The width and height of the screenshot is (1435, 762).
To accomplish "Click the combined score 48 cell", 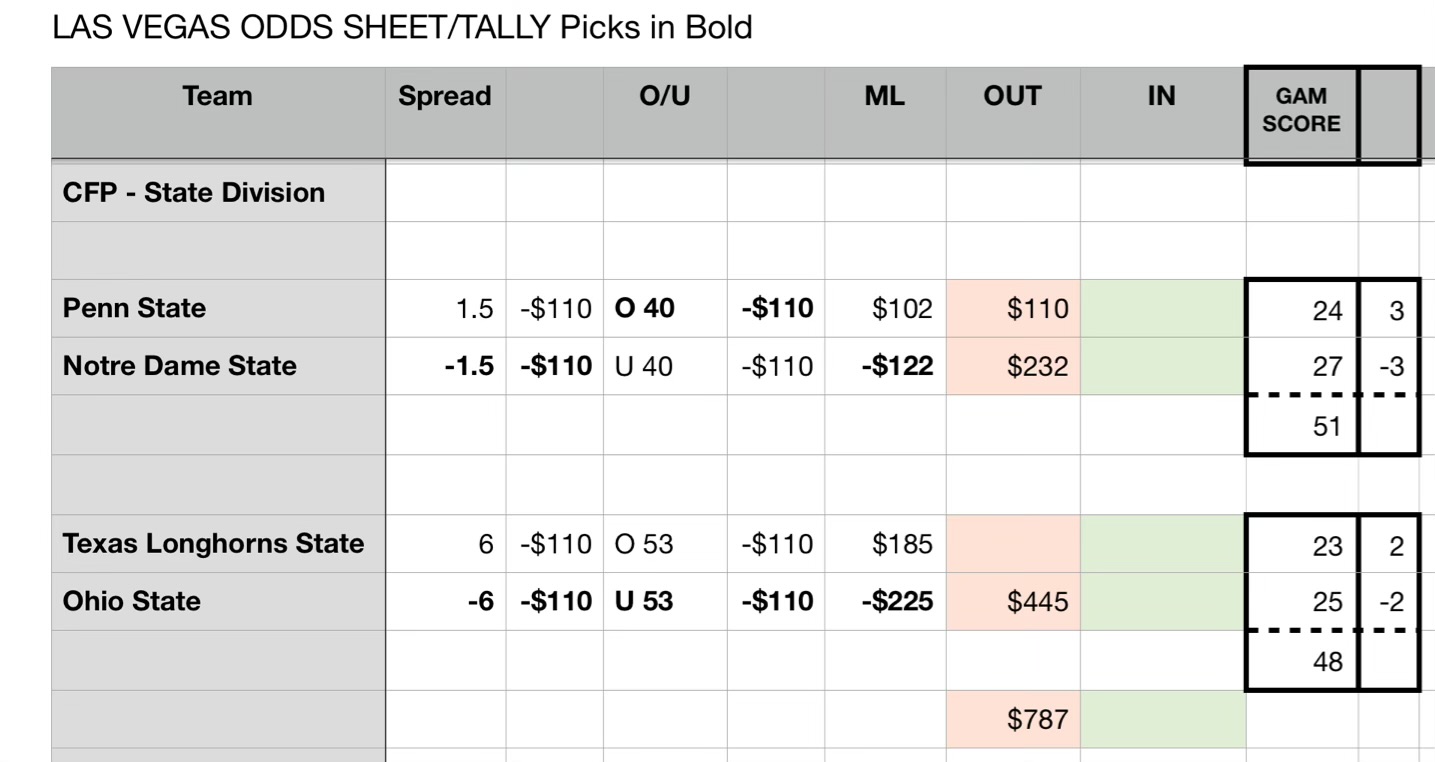I will [x=1301, y=661].
